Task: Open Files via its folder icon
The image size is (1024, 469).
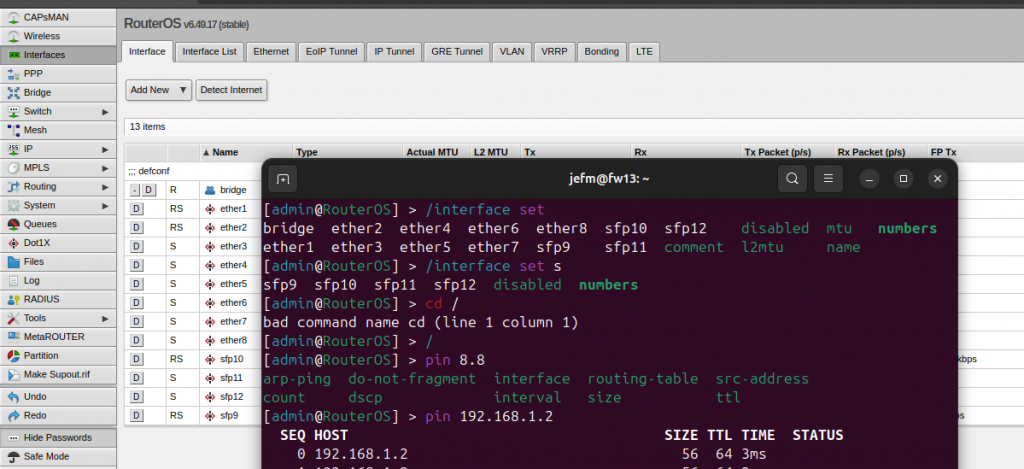Action: (13, 262)
